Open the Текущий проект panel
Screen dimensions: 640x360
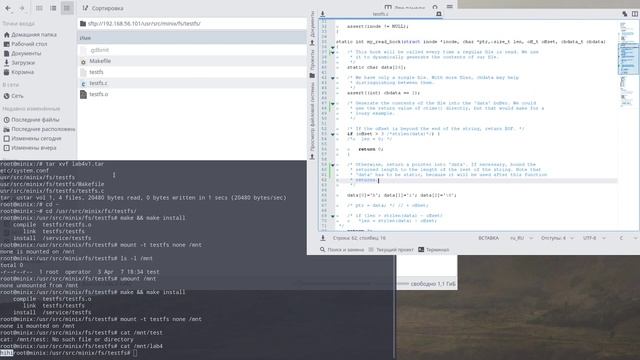[391, 250]
